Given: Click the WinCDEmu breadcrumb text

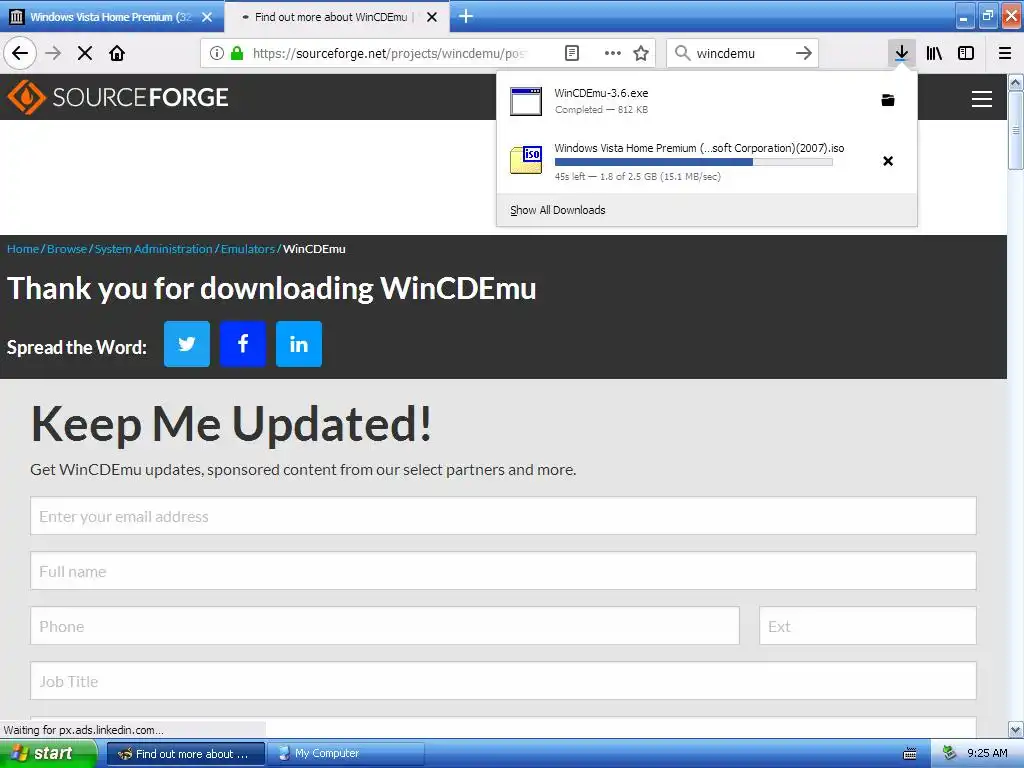Looking at the screenshot, I should coord(314,249).
